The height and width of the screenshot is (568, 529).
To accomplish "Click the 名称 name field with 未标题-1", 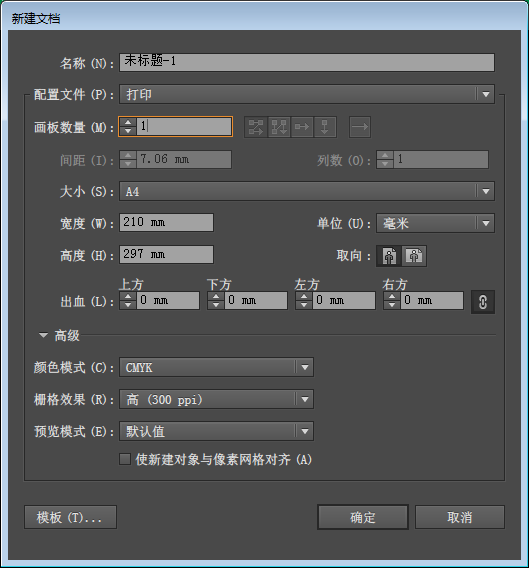I will coord(307,62).
